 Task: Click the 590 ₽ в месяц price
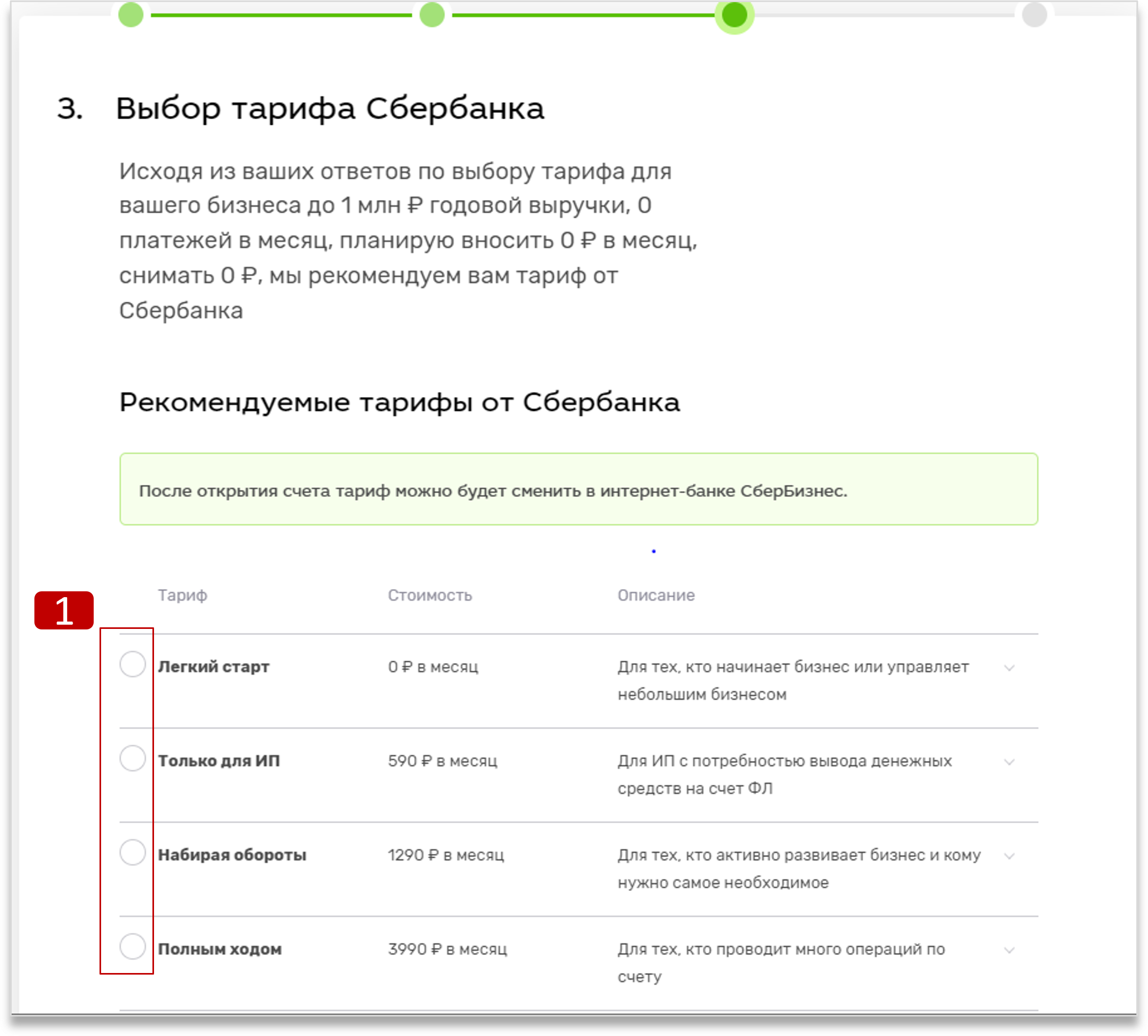pos(443,761)
